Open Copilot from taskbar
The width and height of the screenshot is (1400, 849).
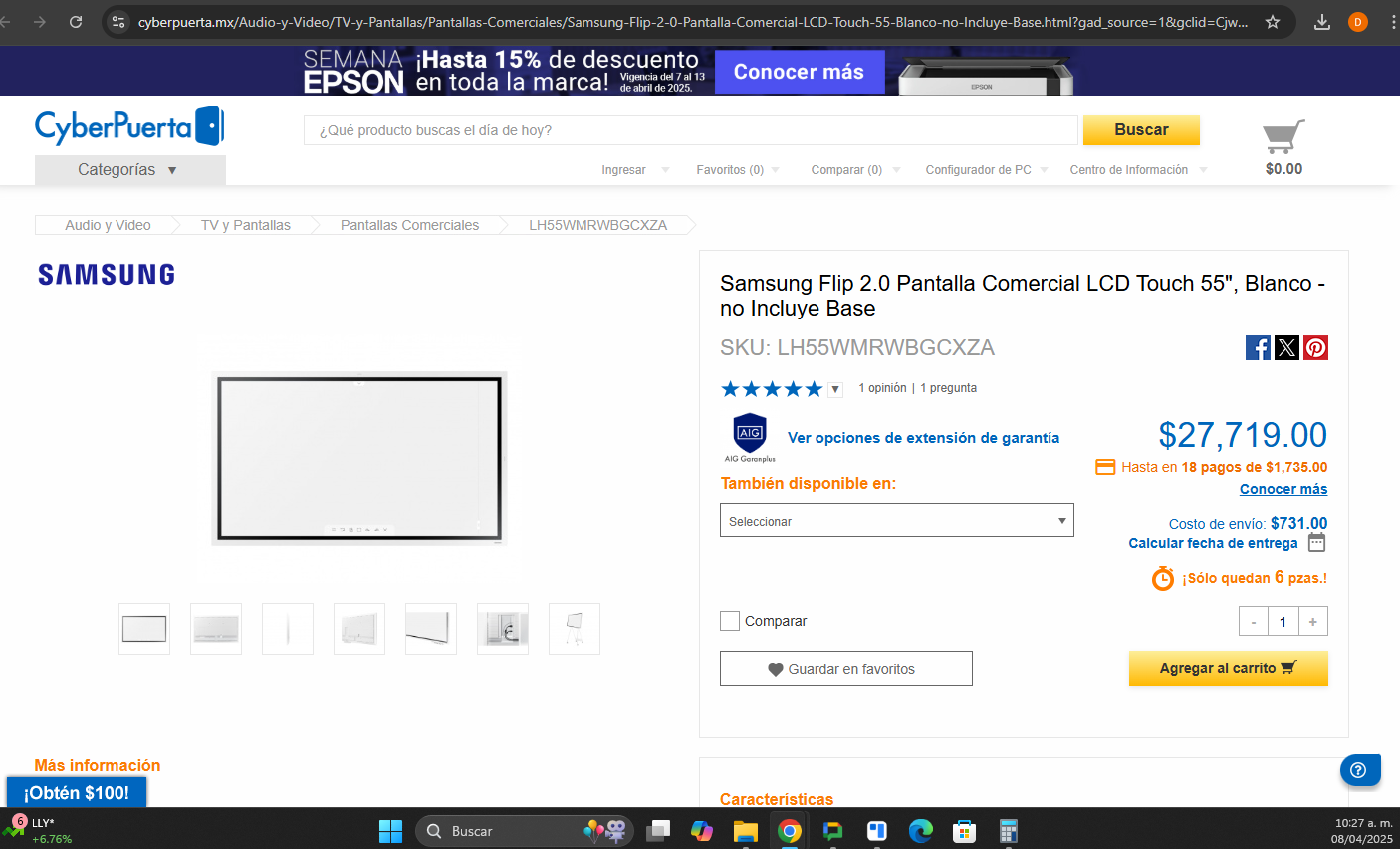pyautogui.click(x=702, y=831)
